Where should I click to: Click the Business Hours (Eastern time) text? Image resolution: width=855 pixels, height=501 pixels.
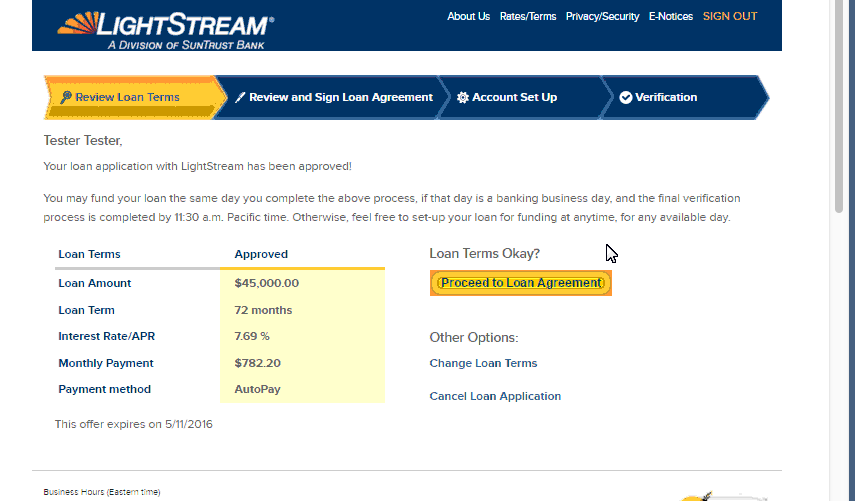pyautogui.click(x=102, y=492)
